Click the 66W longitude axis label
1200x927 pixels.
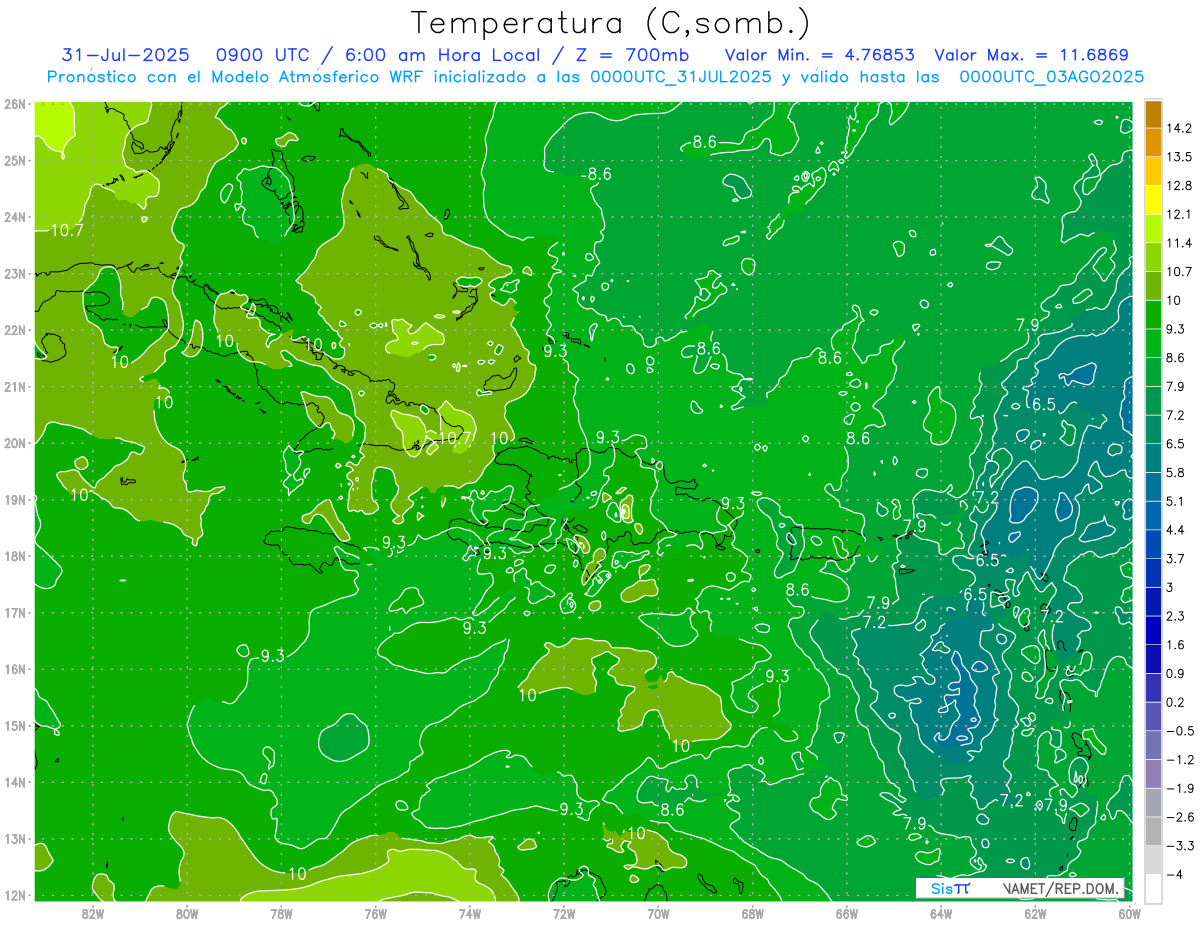point(847,913)
